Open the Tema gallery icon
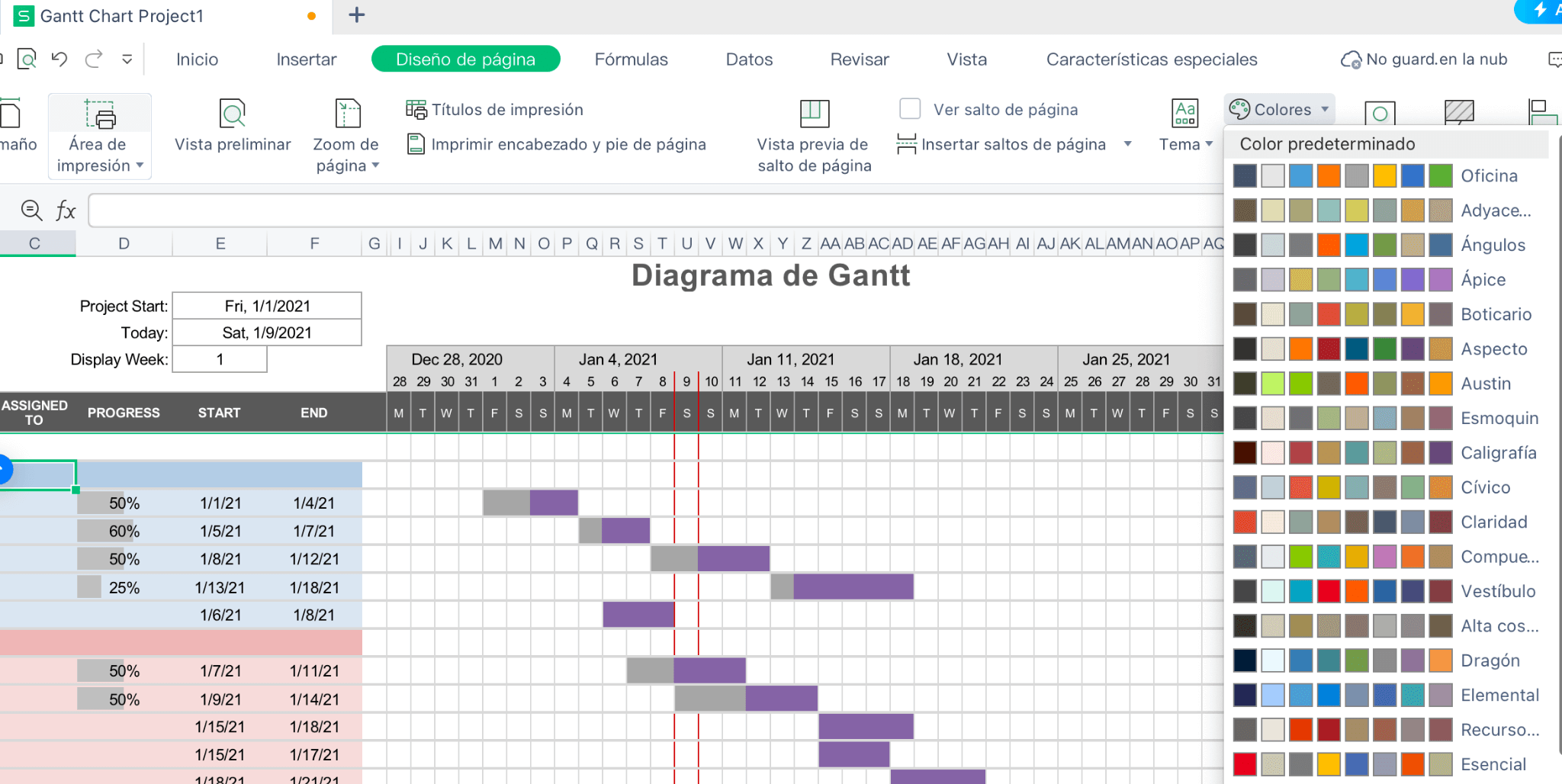 1184,113
